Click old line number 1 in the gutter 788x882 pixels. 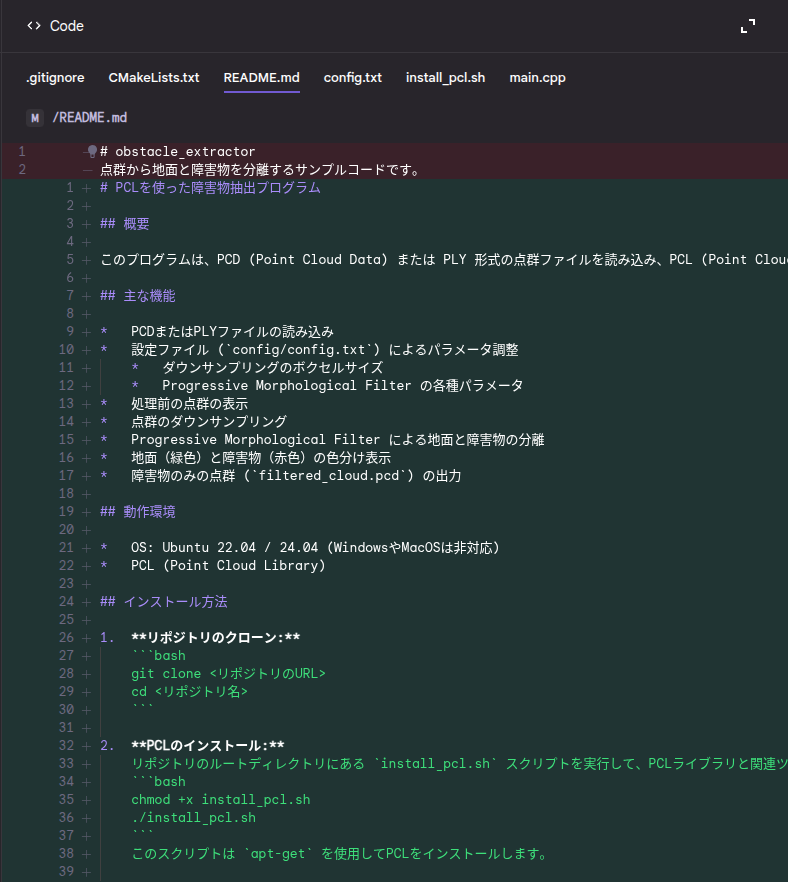tap(22, 152)
